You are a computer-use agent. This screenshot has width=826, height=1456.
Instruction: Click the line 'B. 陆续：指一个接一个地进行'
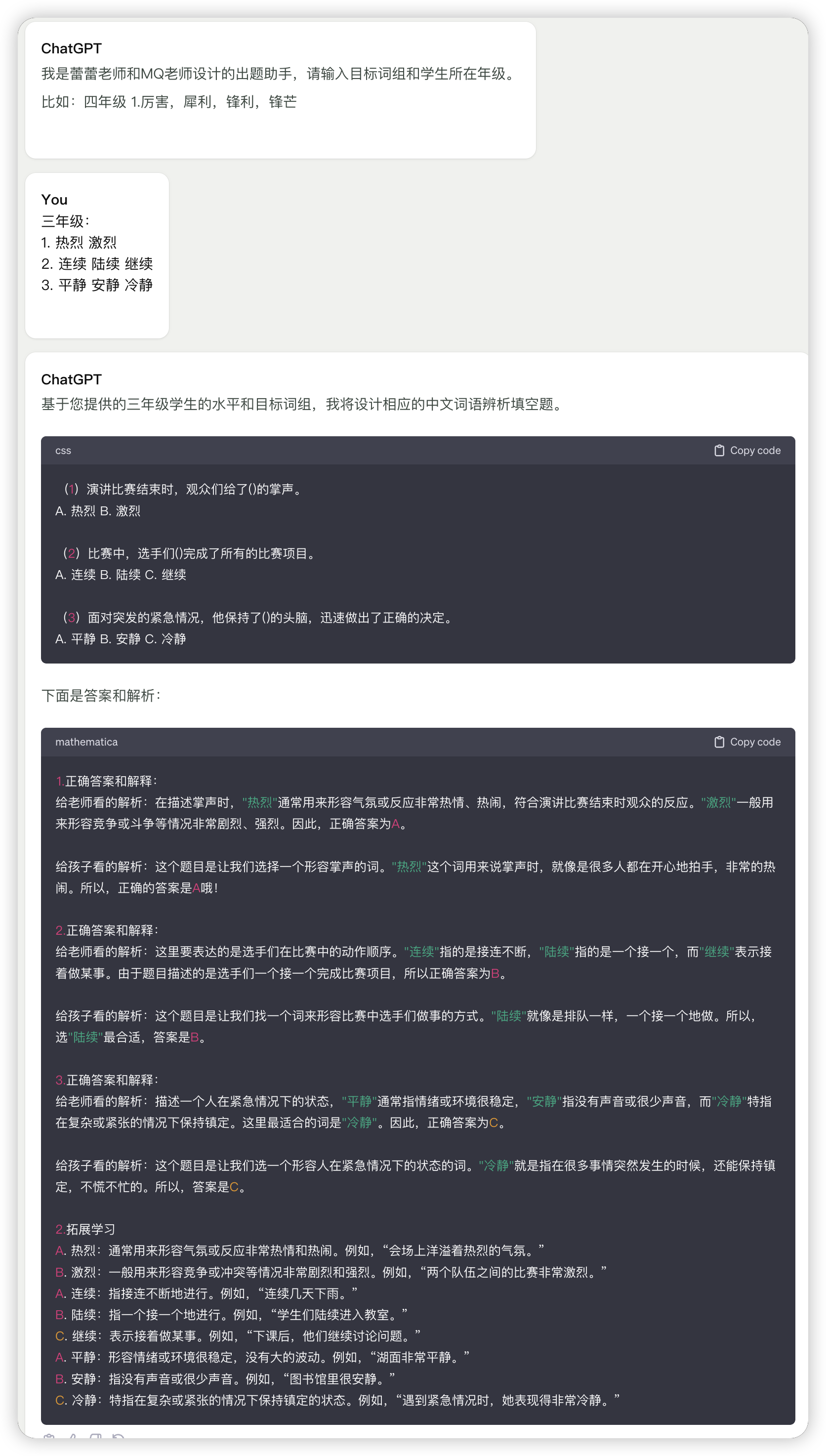(232, 1314)
